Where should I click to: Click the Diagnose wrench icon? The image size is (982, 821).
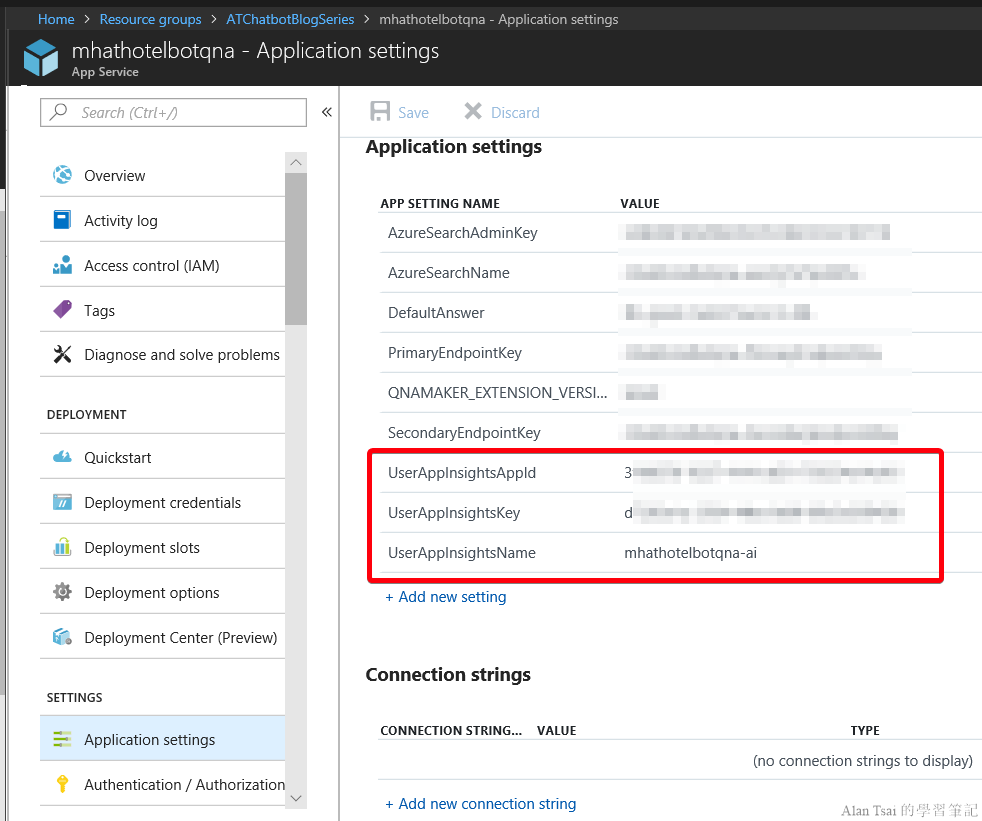pyautogui.click(x=62, y=354)
